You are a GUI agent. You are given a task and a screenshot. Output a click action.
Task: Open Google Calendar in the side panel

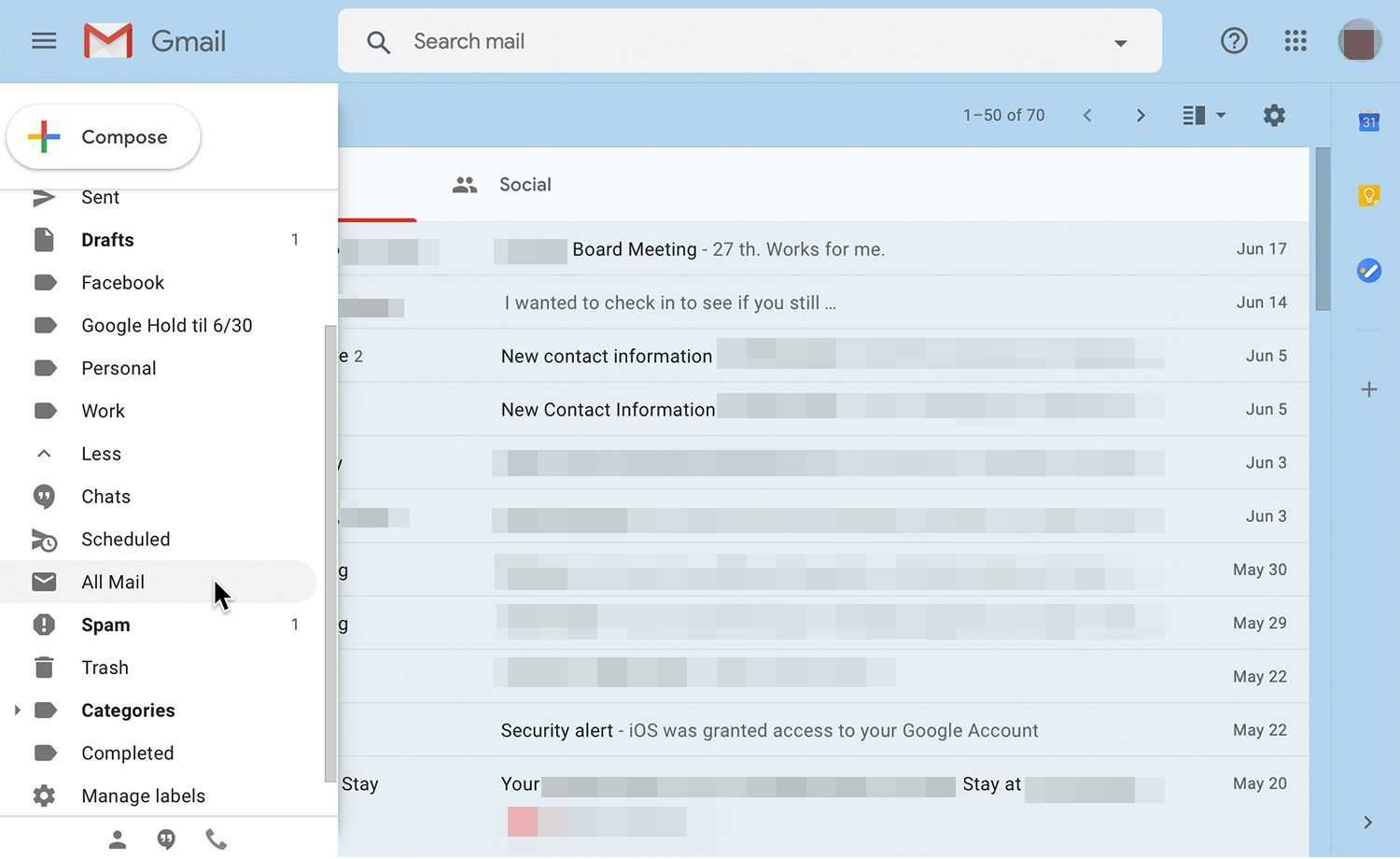point(1368,121)
